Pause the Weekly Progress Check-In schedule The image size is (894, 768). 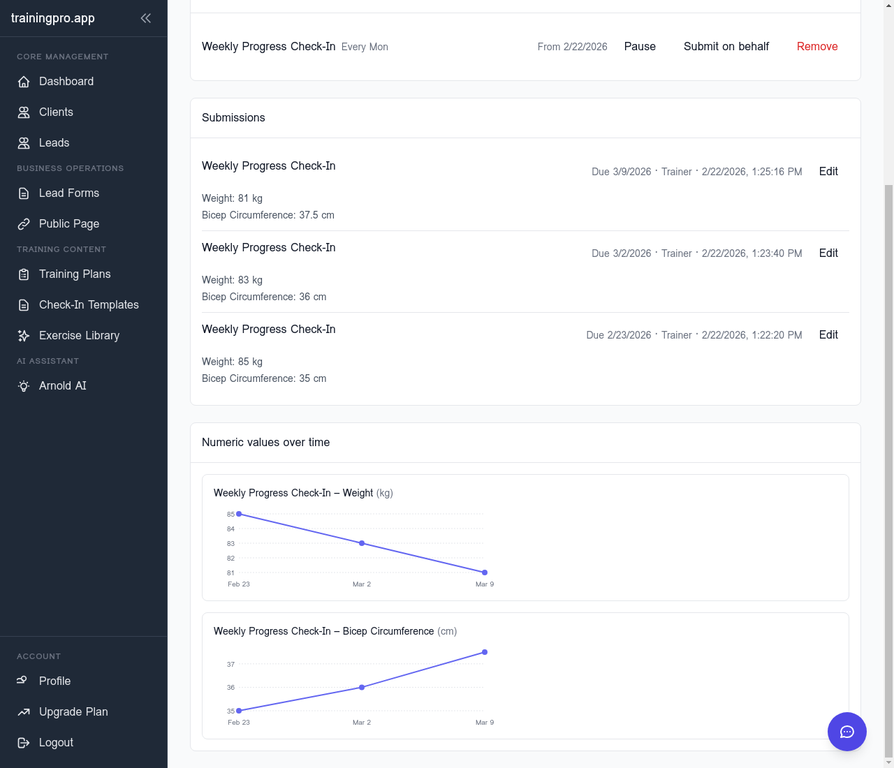[x=640, y=46]
